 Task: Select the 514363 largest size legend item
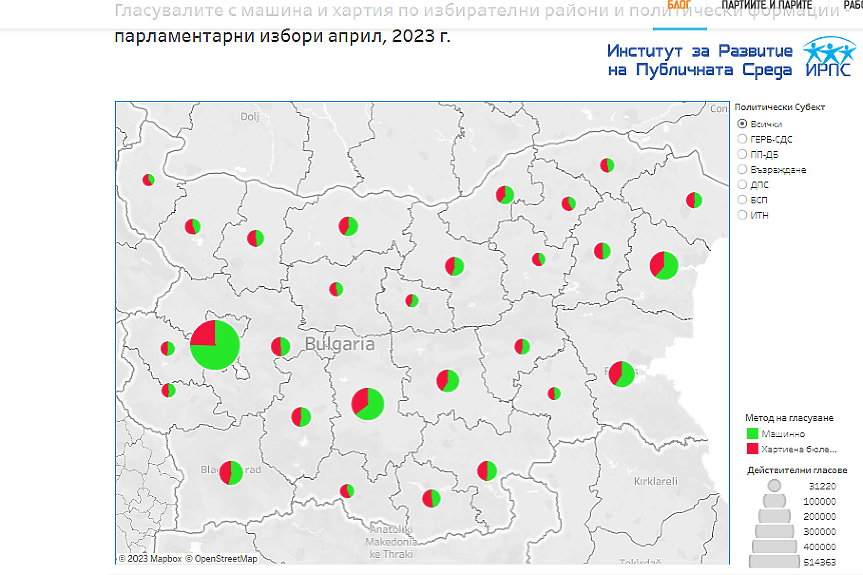click(774, 563)
